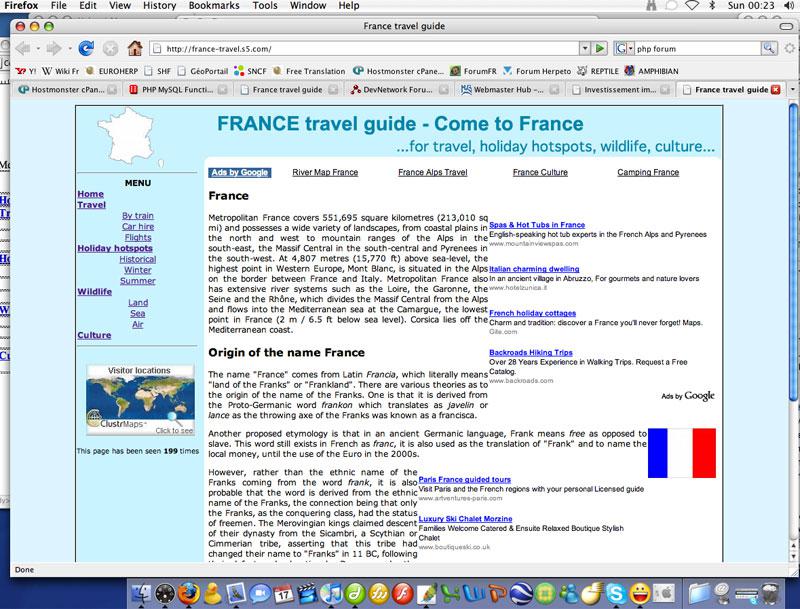Viewport: 800px width, 609px height.
Task: Open the Trash in the Dock
Action: click(x=770, y=594)
